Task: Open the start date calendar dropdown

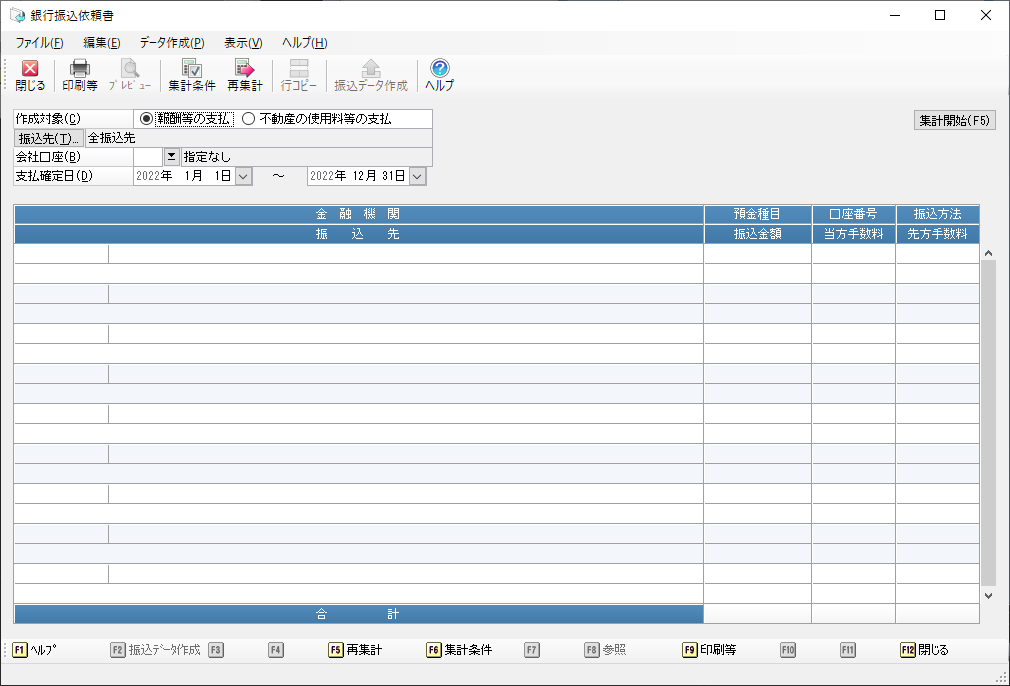Action: pyautogui.click(x=243, y=176)
